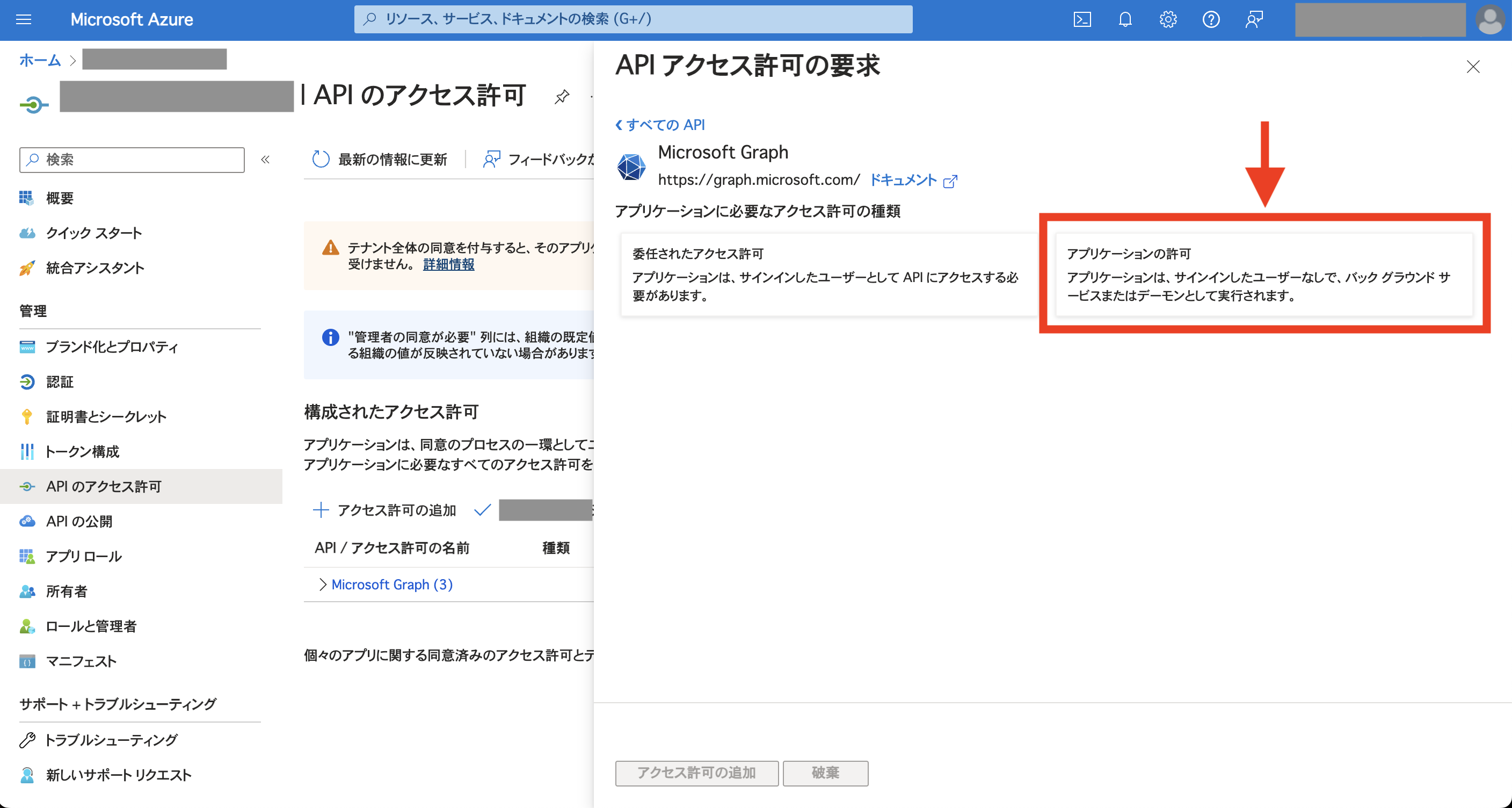Viewport: 1512px width, 808px height.
Task: Open 概要 in the sidebar
Action: 60,198
